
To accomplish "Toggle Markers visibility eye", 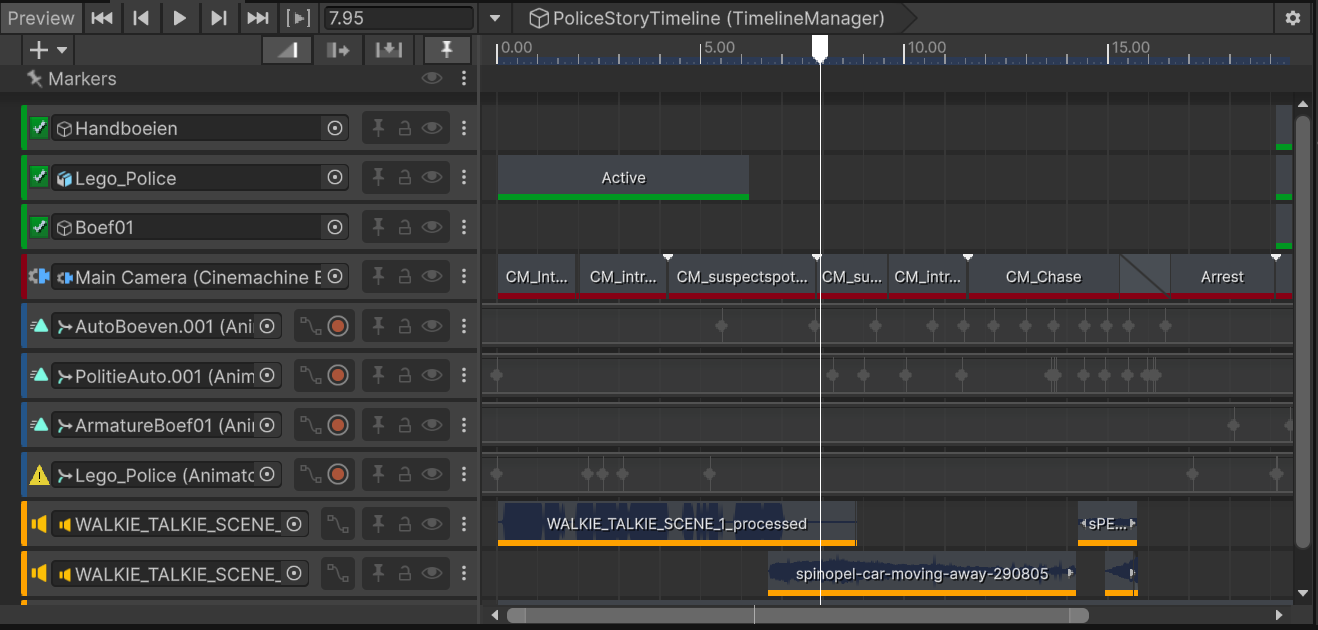I will (432, 78).
